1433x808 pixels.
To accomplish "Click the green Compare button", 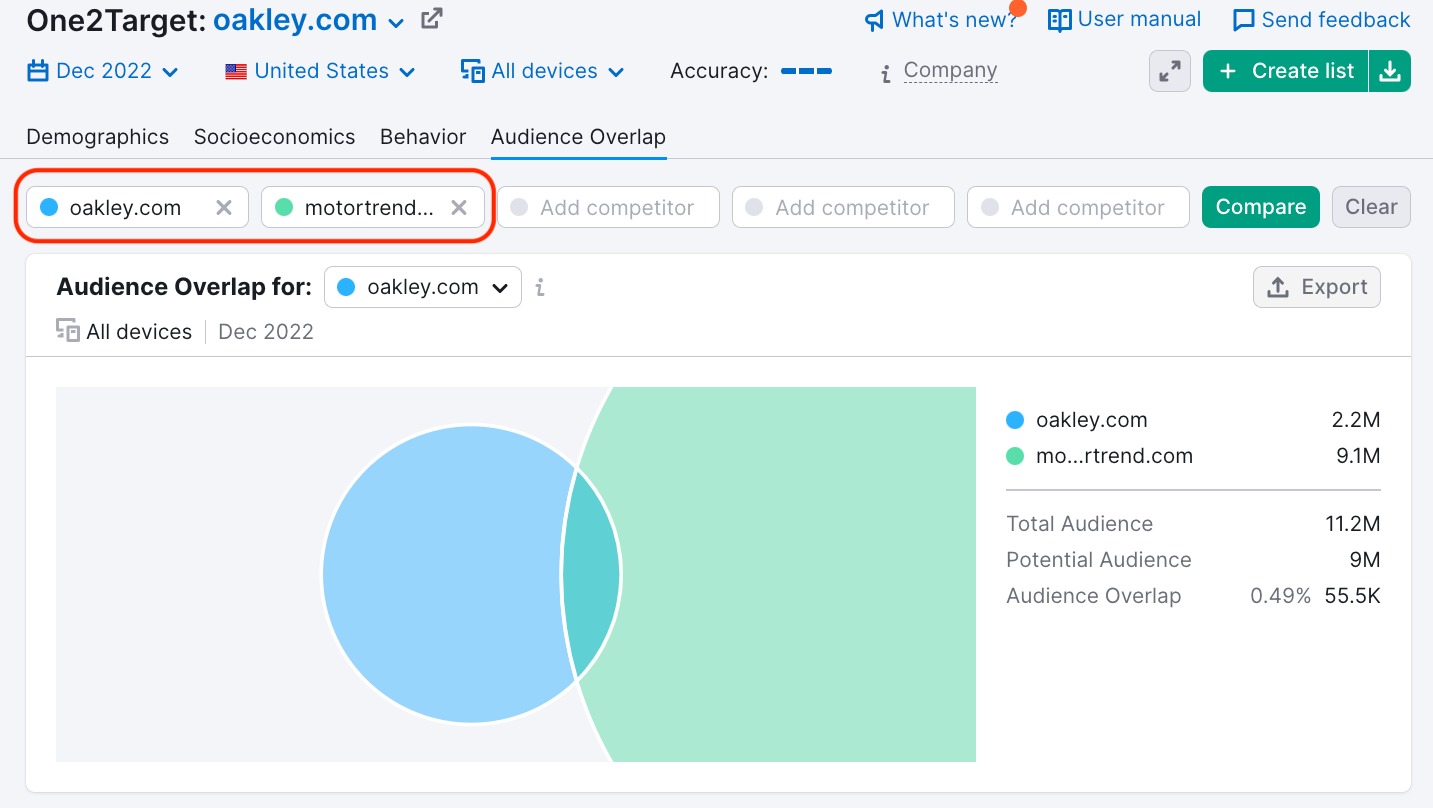I will click(x=1261, y=207).
